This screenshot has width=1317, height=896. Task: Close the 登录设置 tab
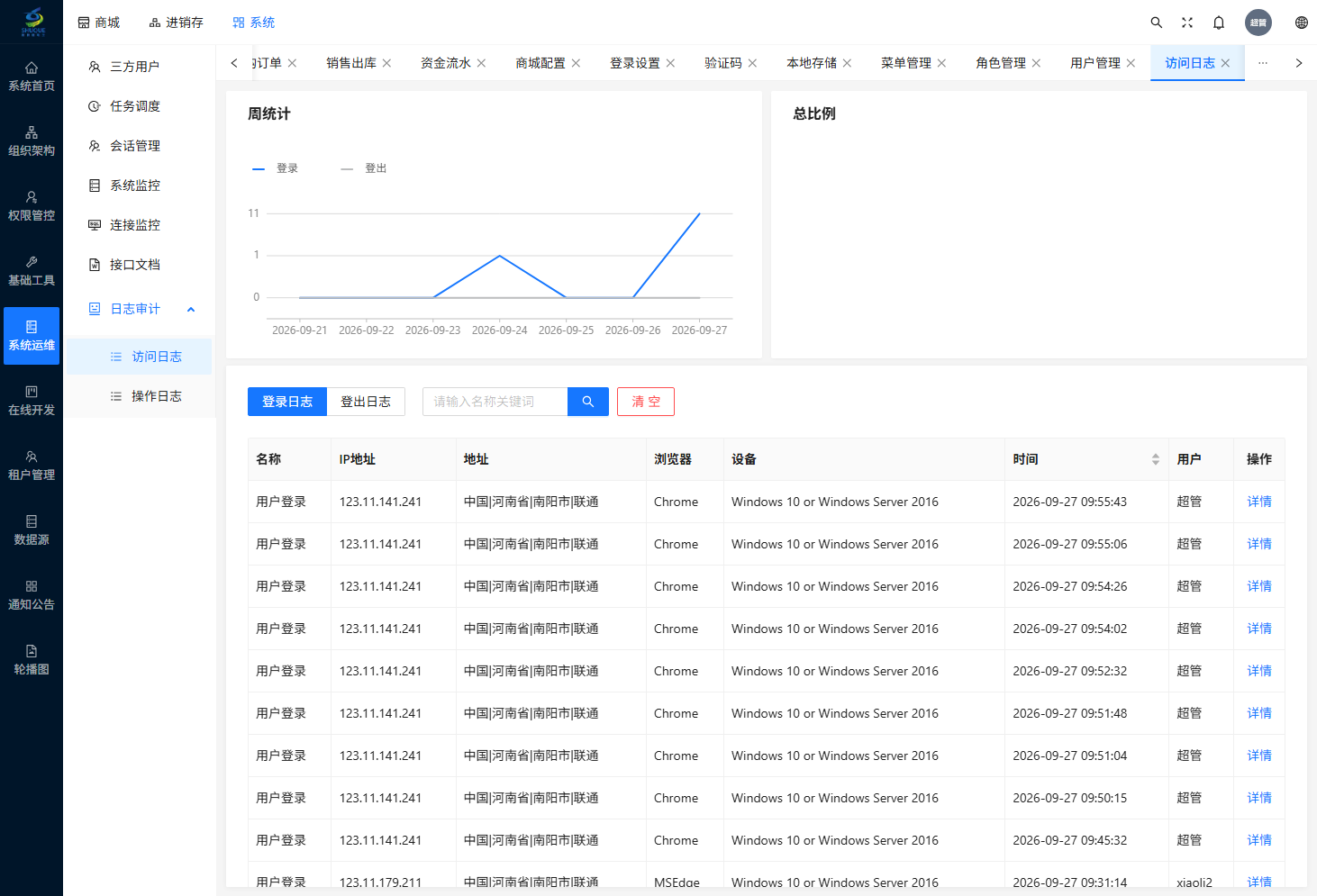click(x=670, y=63)
